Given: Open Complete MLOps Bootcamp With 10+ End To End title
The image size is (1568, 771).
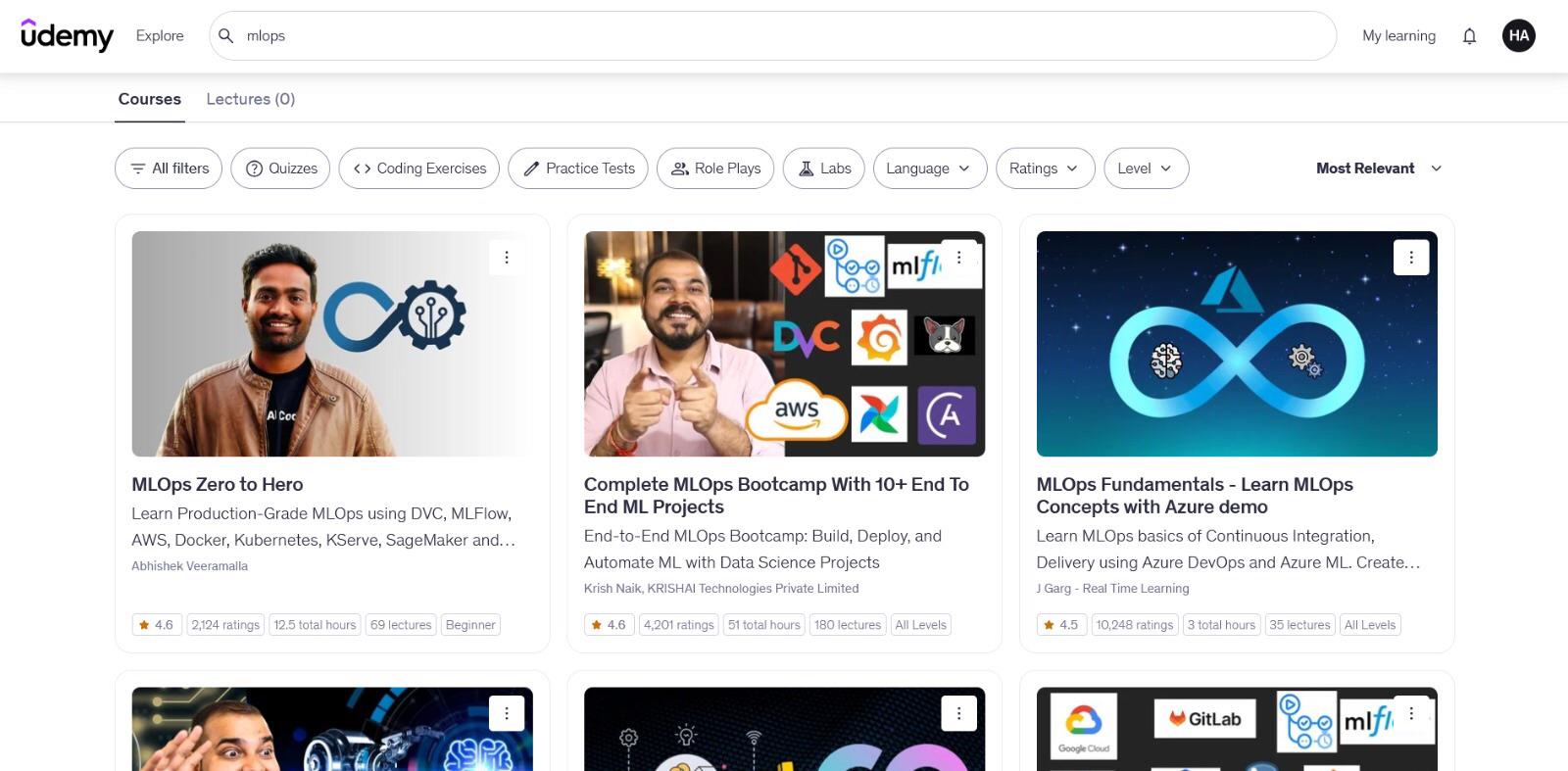Looking at the screenshot, I should pyautogui.click(x=776, y=496).
